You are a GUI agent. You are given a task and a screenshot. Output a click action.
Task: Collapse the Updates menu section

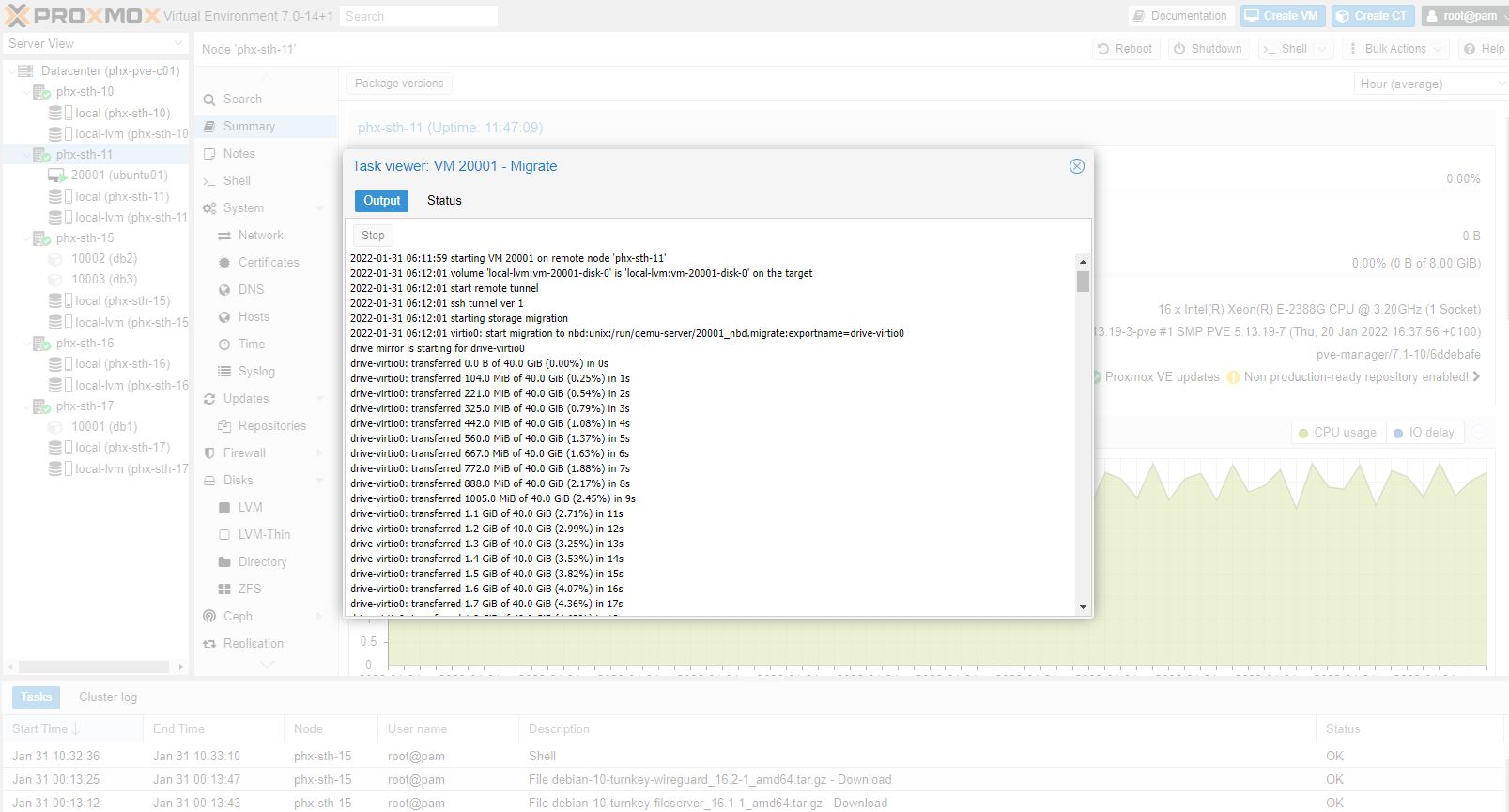click(x=319, y=399)
